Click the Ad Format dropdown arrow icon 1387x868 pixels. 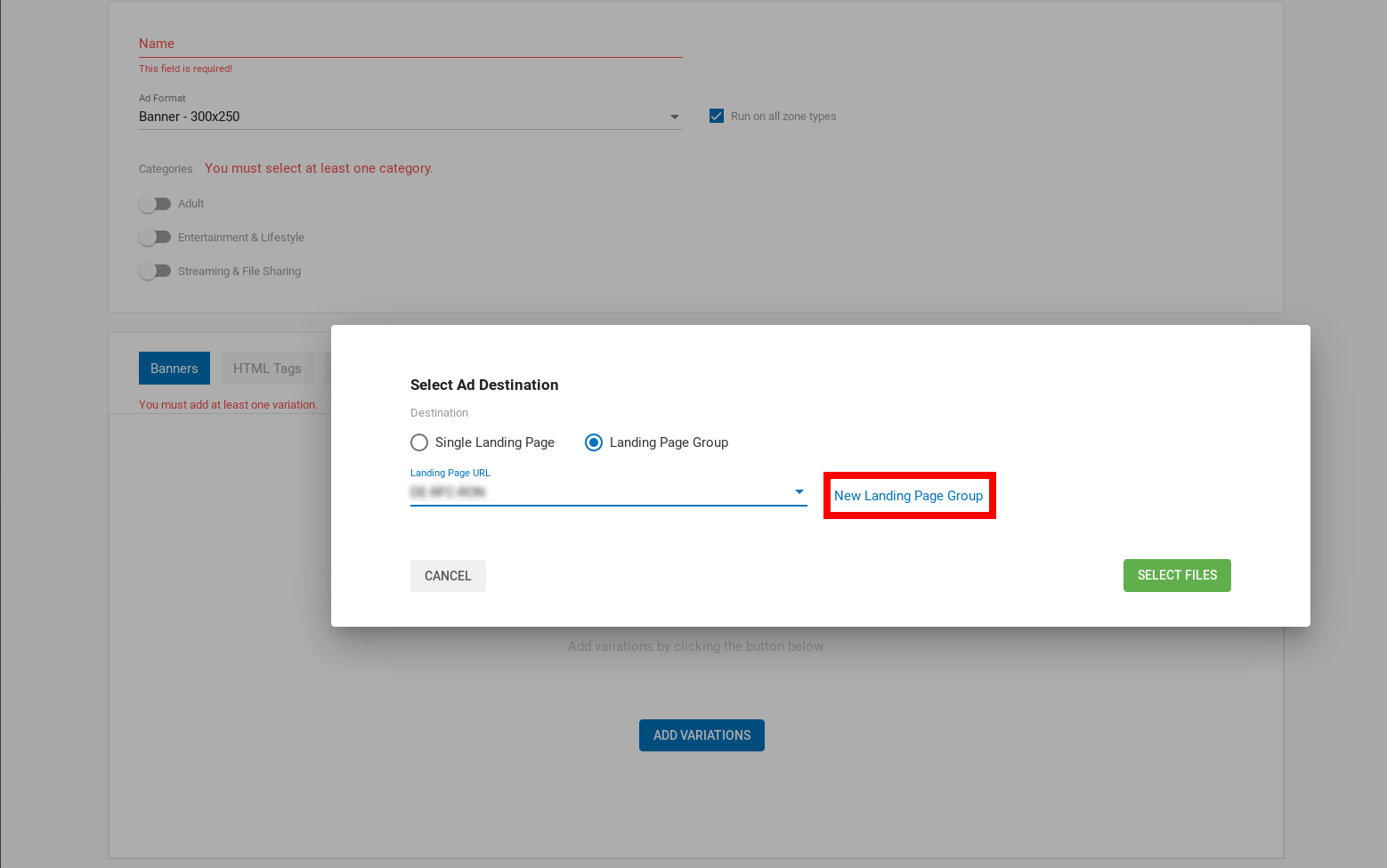[x=674, y=117]
